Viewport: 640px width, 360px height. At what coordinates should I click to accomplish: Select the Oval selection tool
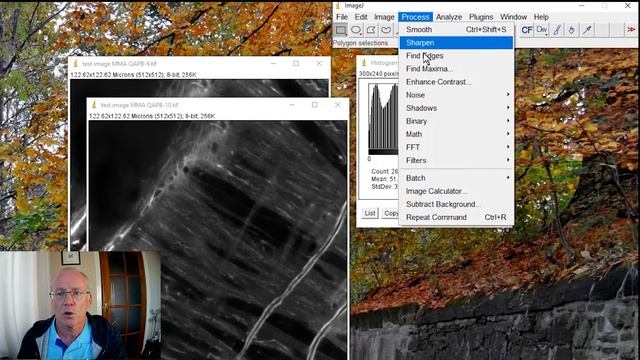coord(356,30)
